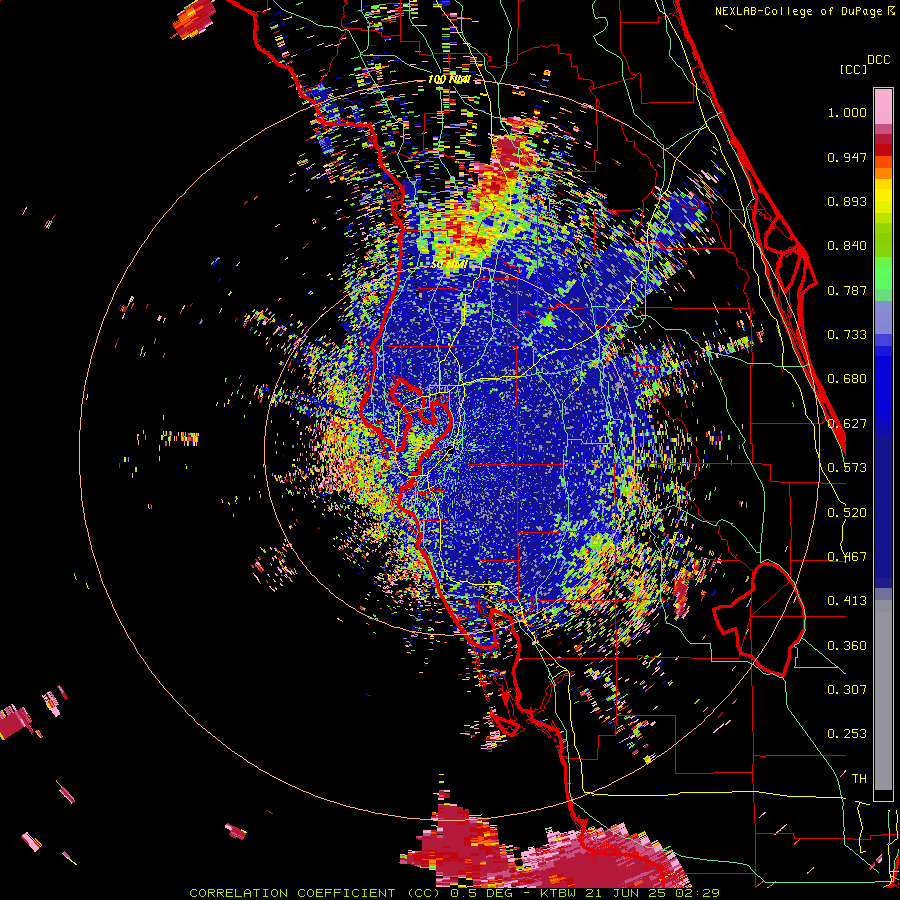Pick the light pink top color bar segment
900x900 pixels.
pos(883,106)
